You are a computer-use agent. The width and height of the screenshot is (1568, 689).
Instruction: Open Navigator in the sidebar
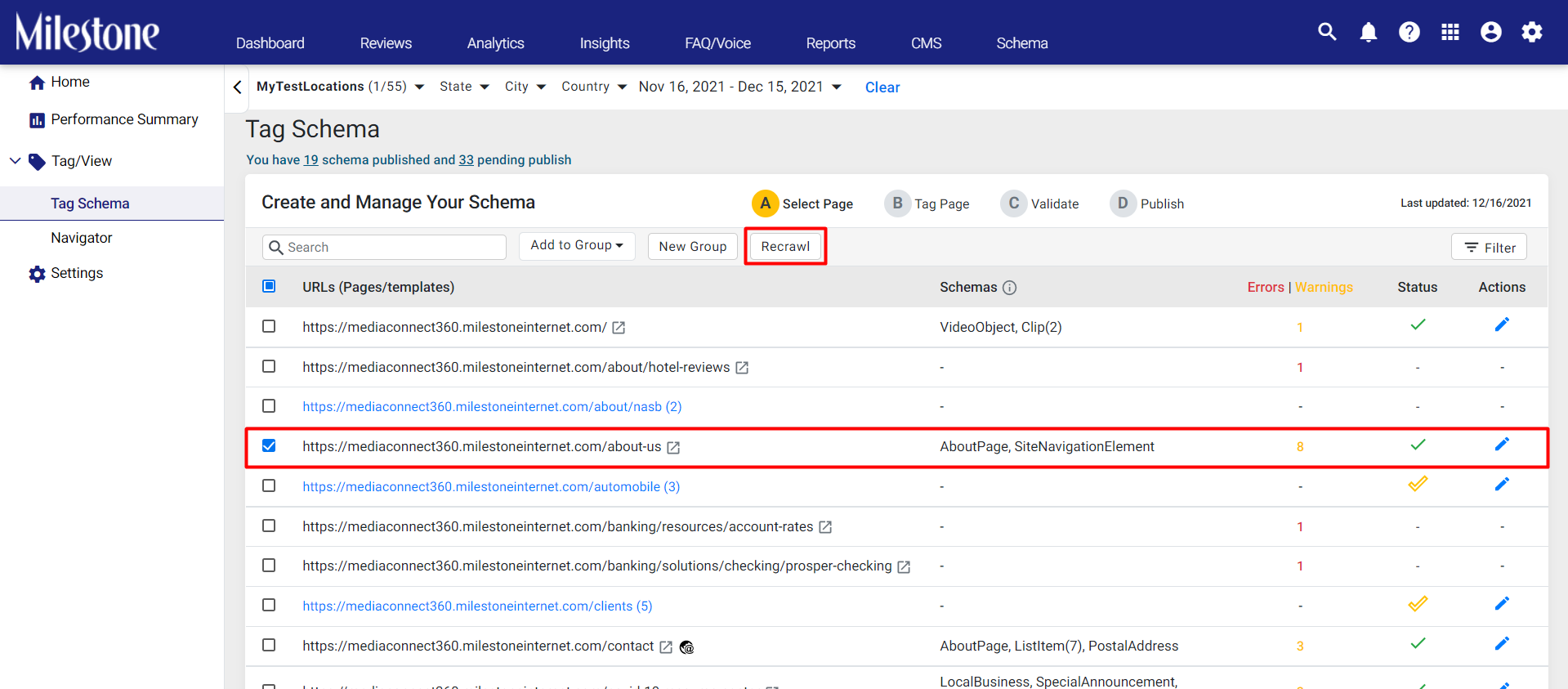82,238
